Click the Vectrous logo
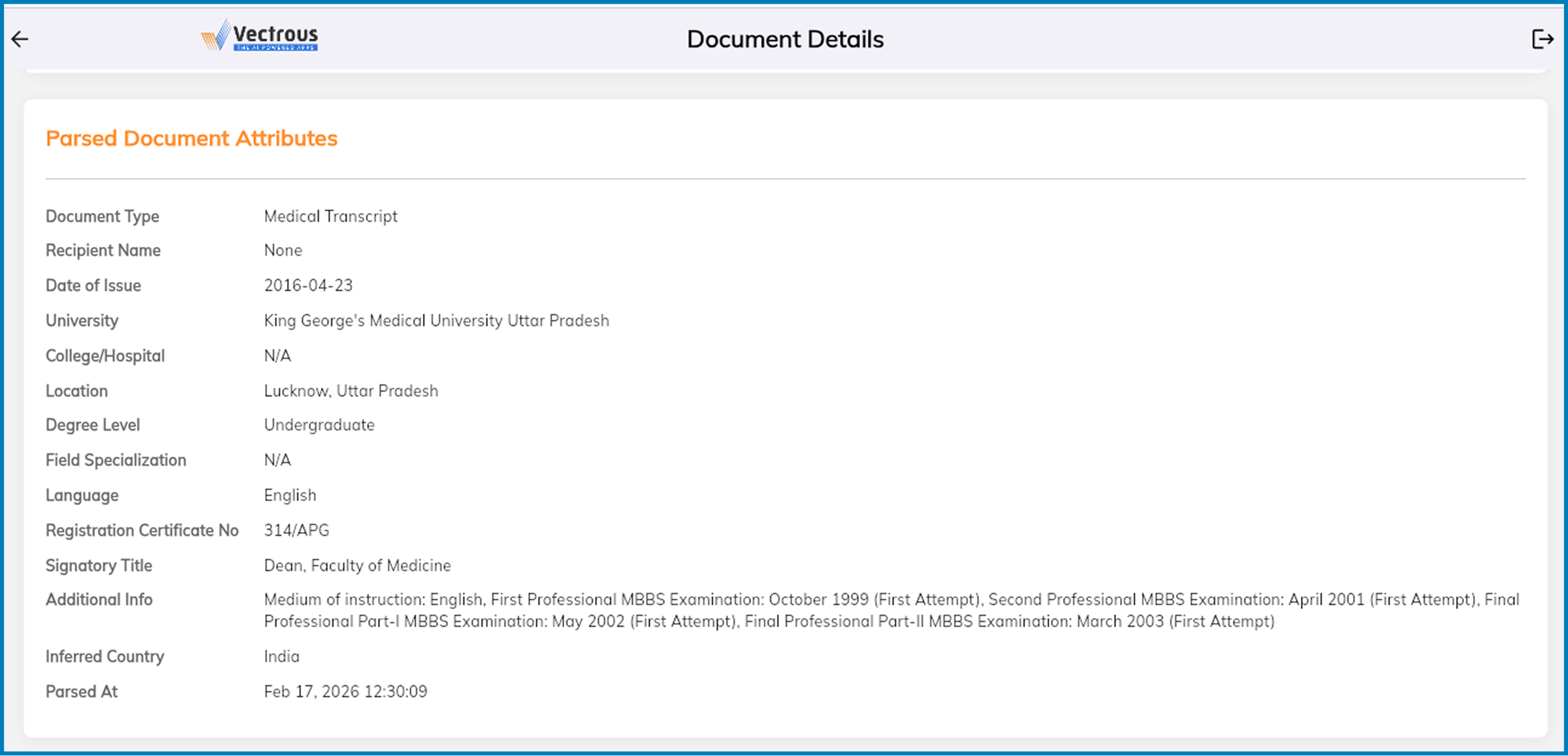Viewport: 1568px width, 756px height. pos(259,36)
